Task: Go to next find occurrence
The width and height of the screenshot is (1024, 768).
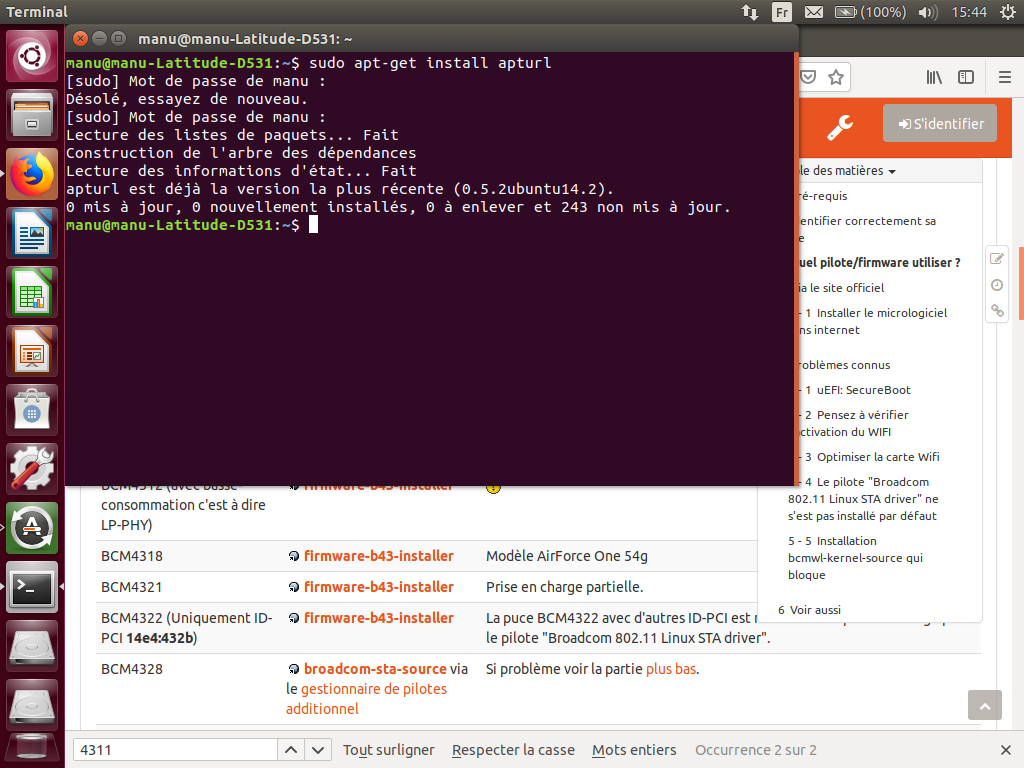Action: [318, 750]
